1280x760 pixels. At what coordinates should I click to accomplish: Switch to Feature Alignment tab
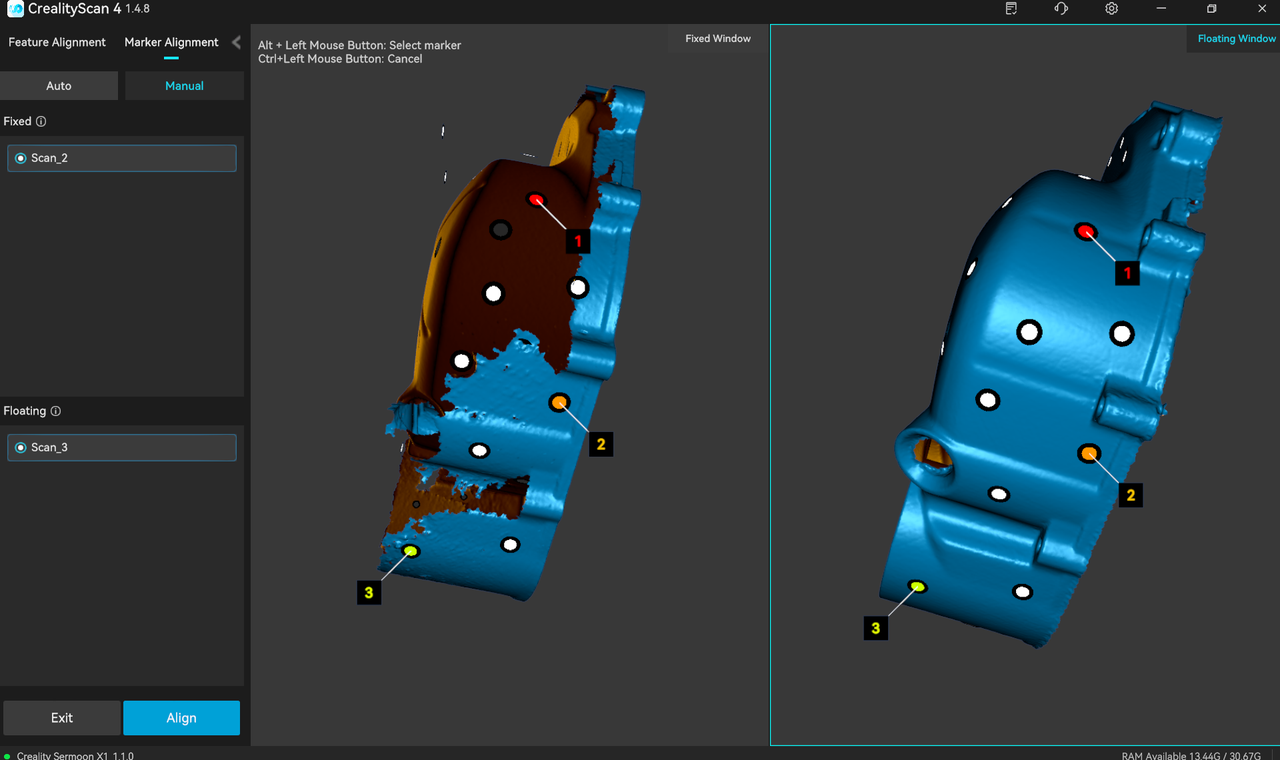pos(57,42)
